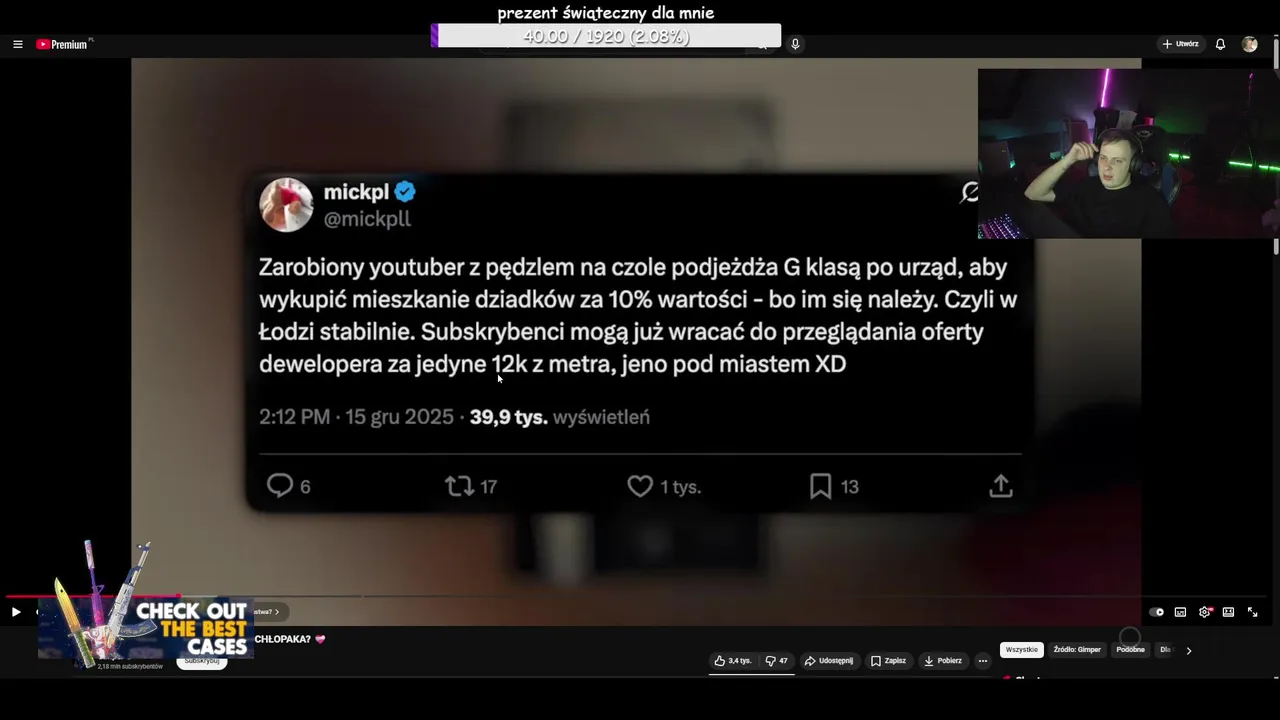Dislike the video
Screen dimensions: 1280x720
776,661
